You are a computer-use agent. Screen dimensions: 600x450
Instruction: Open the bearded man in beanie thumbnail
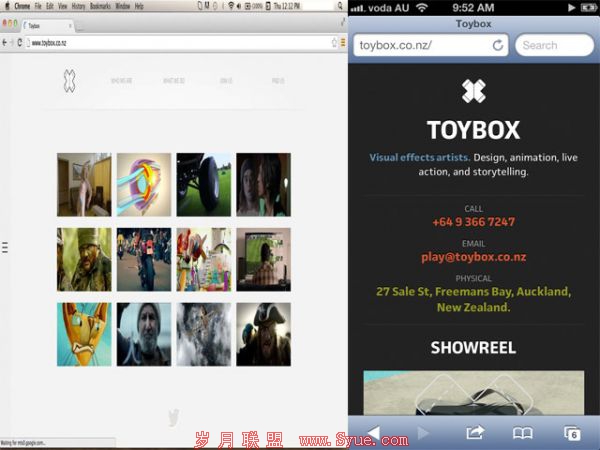144,334
